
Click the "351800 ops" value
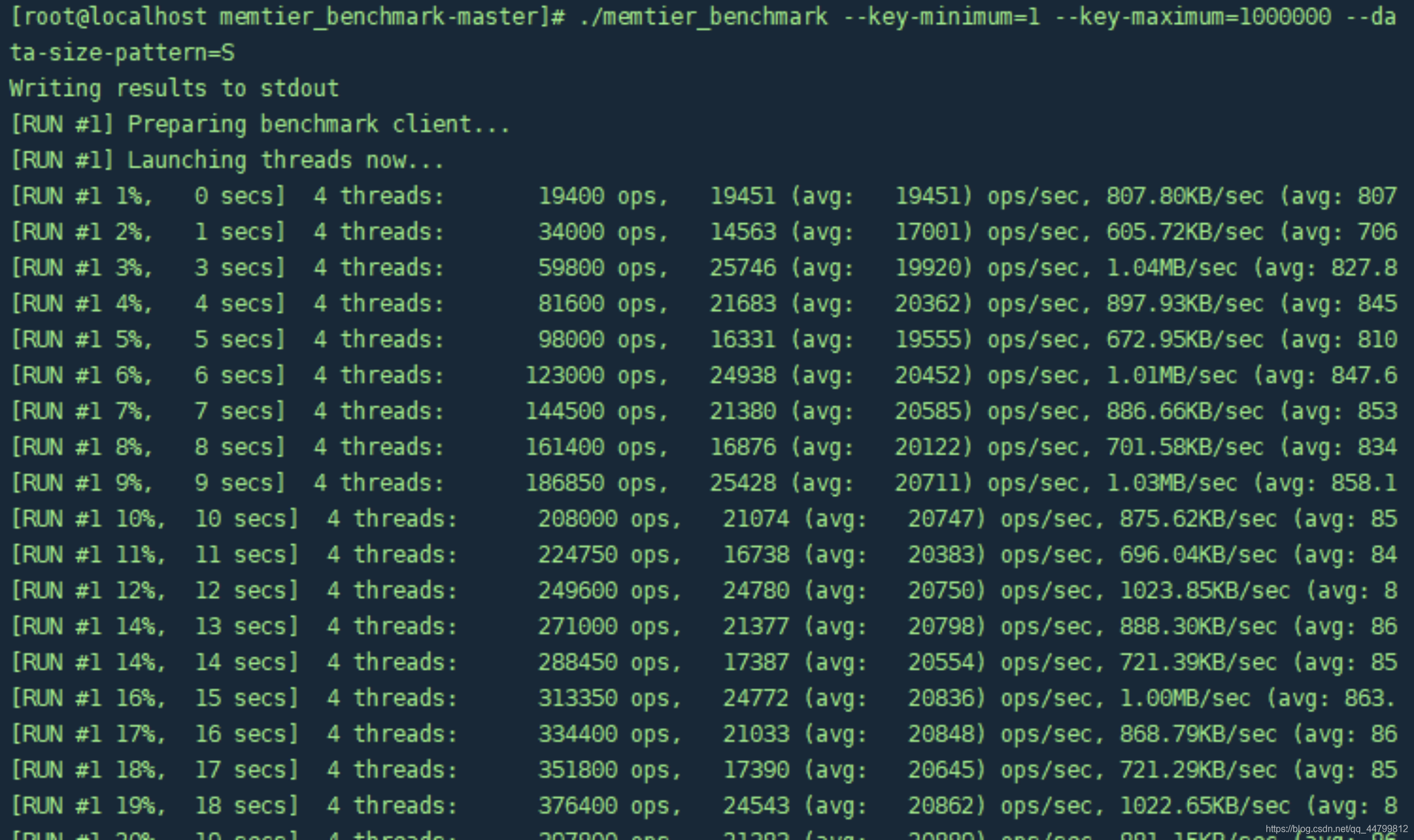(x=609, y=771)
